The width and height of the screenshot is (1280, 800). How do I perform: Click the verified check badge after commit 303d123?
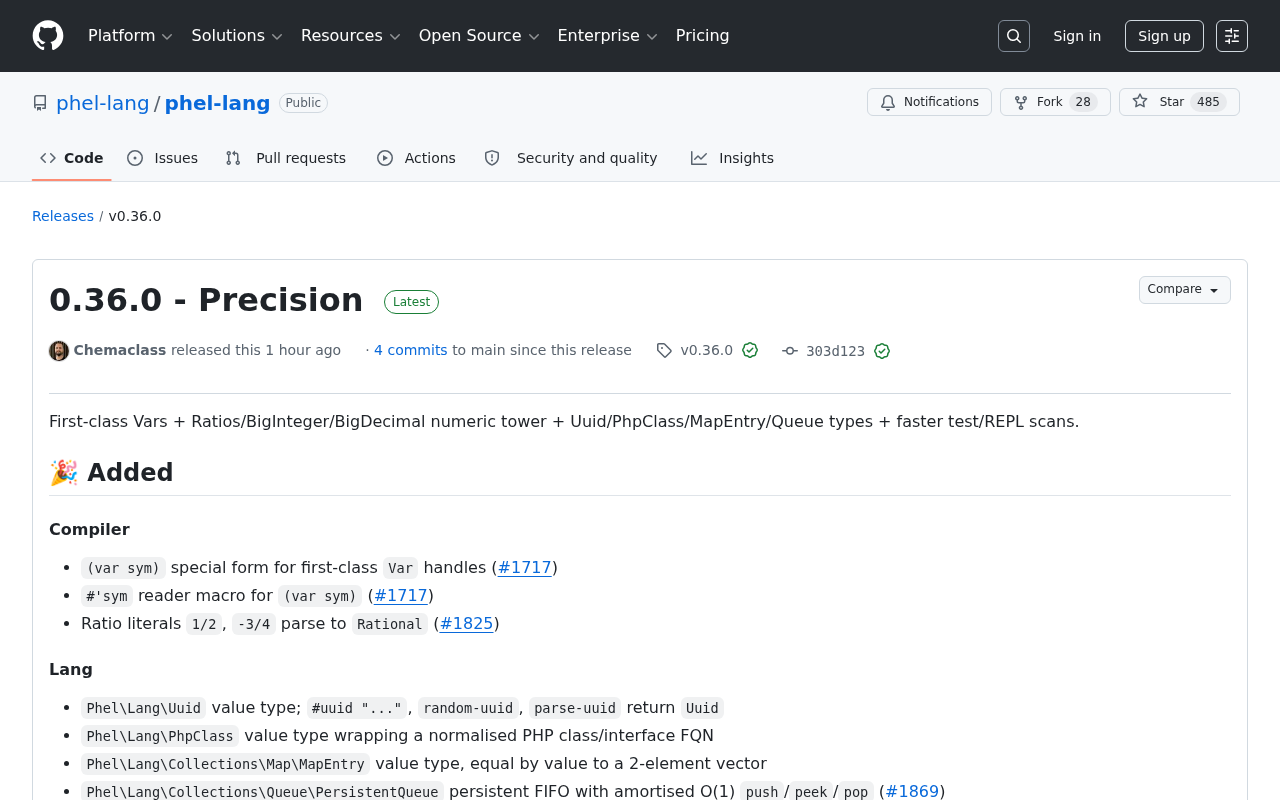882,351
